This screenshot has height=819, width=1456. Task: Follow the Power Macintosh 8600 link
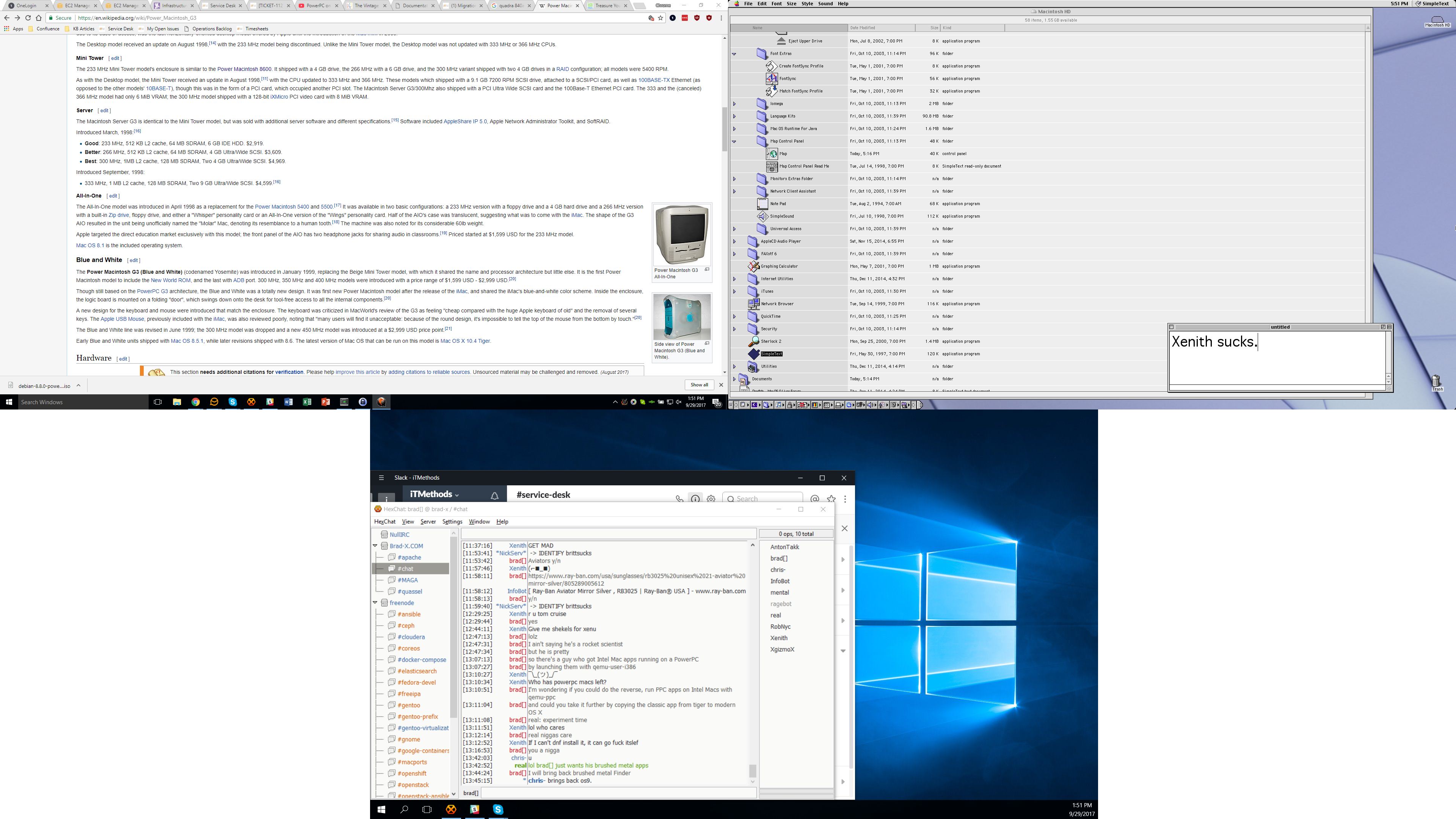244,69
